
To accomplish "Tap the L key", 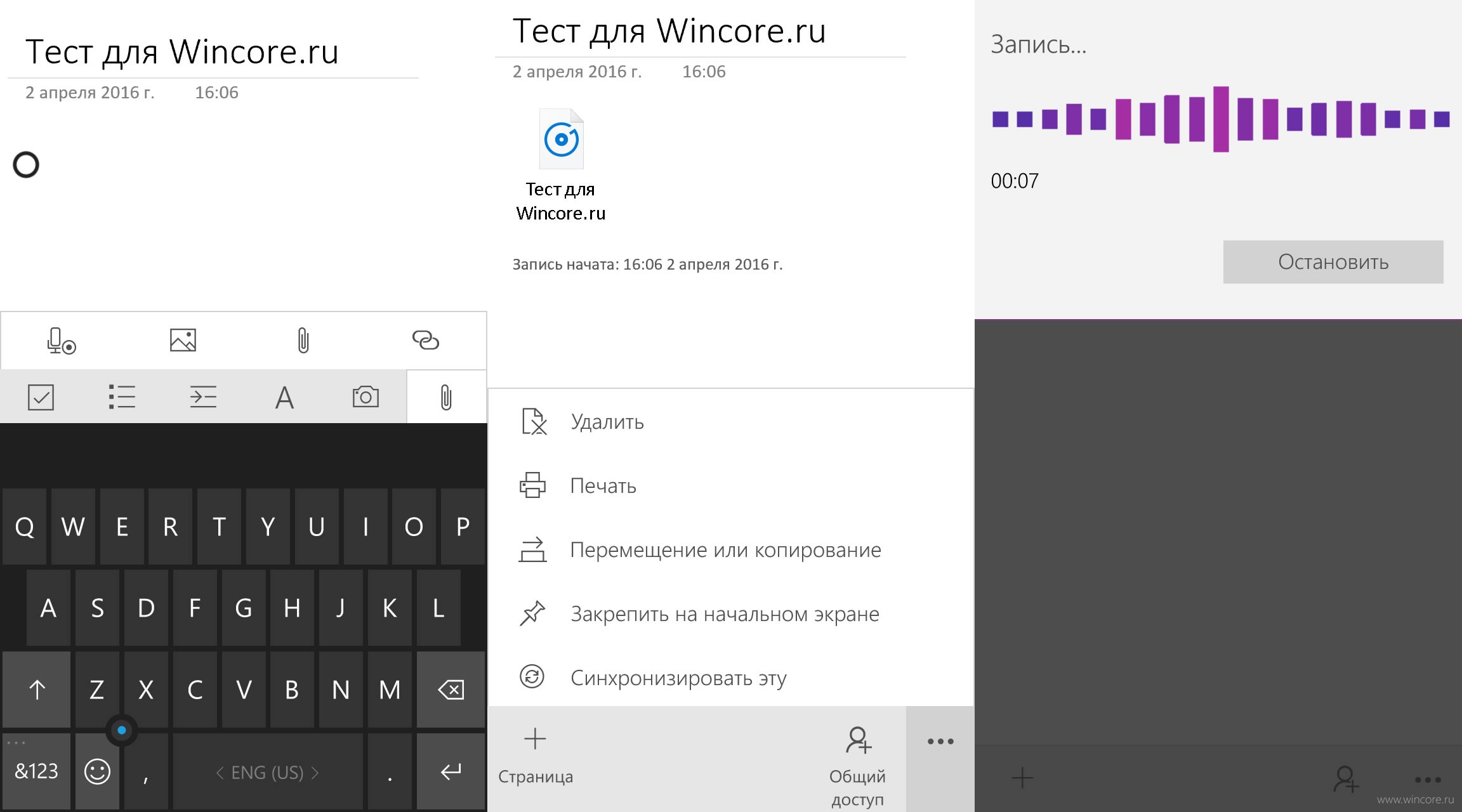I will point(438,608).
